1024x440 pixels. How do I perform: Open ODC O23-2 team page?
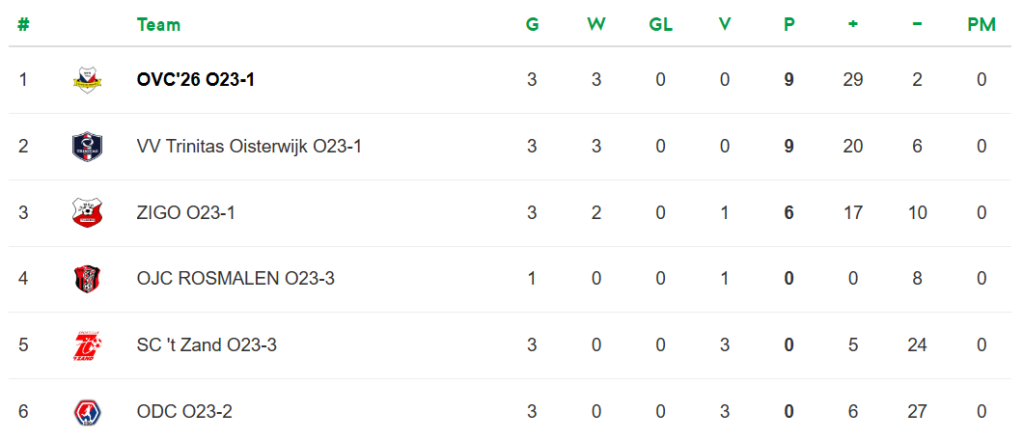184,412
